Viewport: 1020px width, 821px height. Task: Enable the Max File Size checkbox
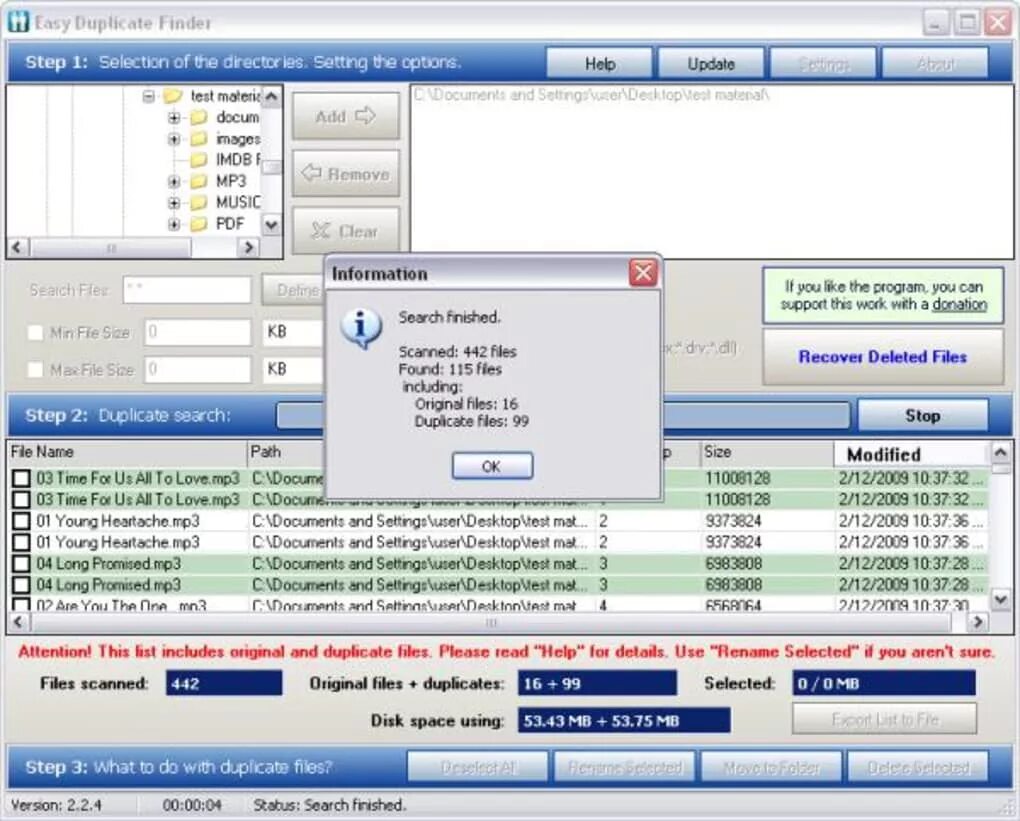tap(35, 370)
